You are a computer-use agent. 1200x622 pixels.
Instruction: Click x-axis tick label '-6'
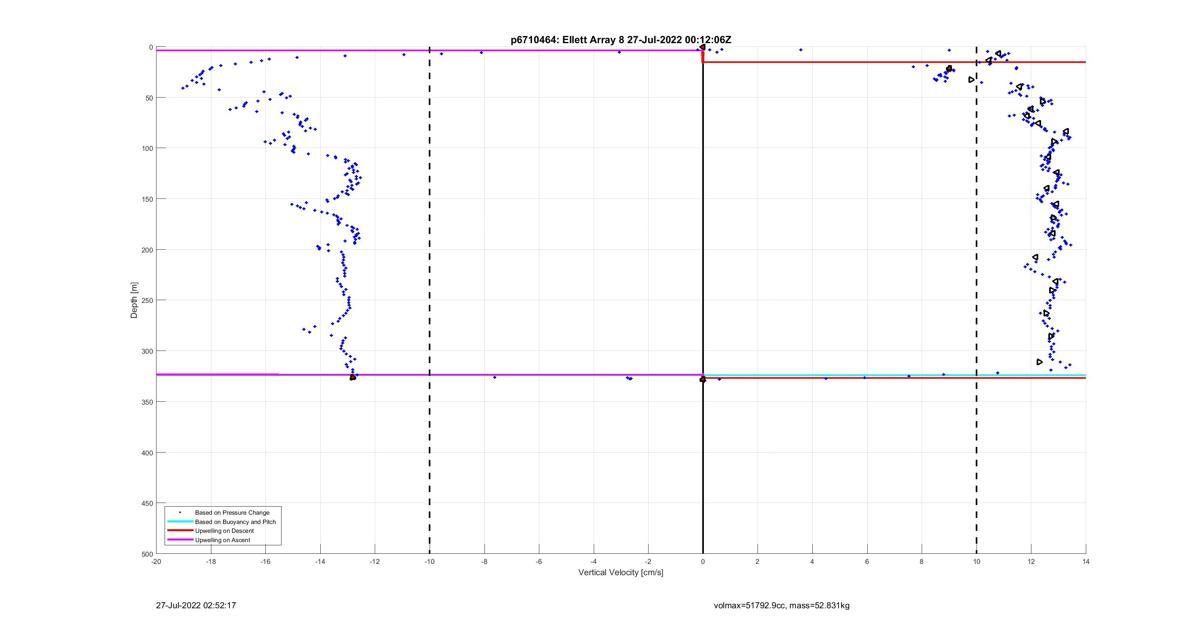(x=539, y=561)
